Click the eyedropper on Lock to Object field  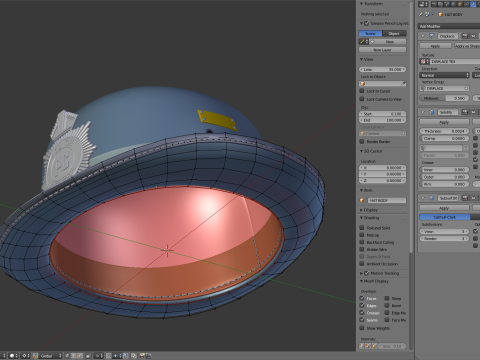point(404,84)
